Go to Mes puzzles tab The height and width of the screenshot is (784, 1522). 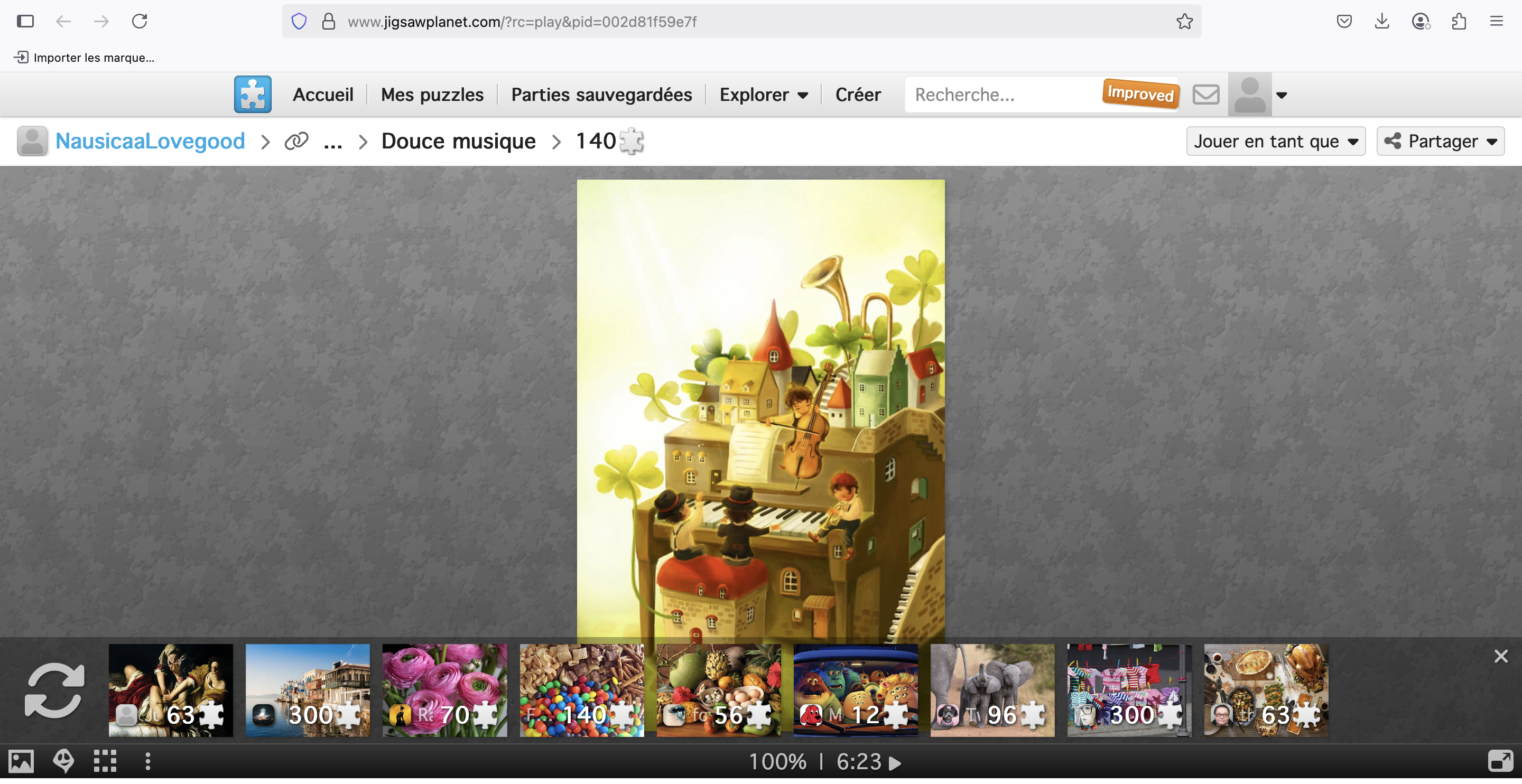coord(432,95)
